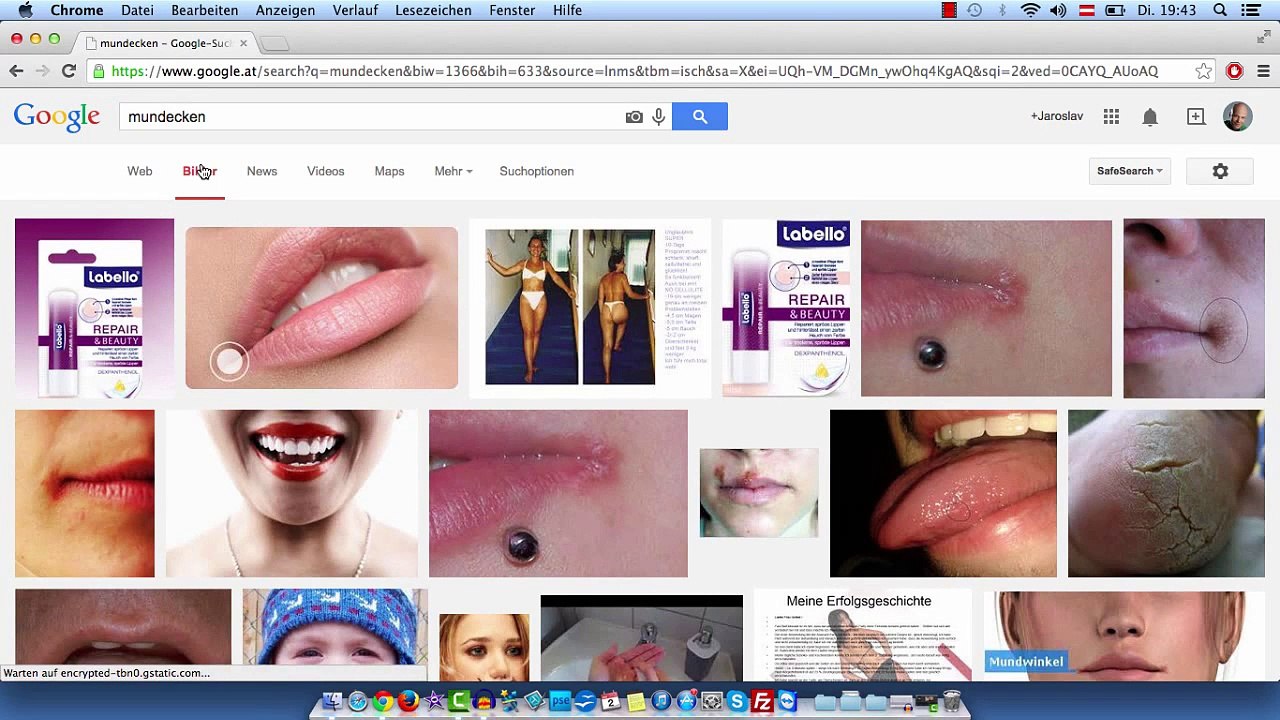
Task: Open the Austrian flag input menu
Action: 1087,10
